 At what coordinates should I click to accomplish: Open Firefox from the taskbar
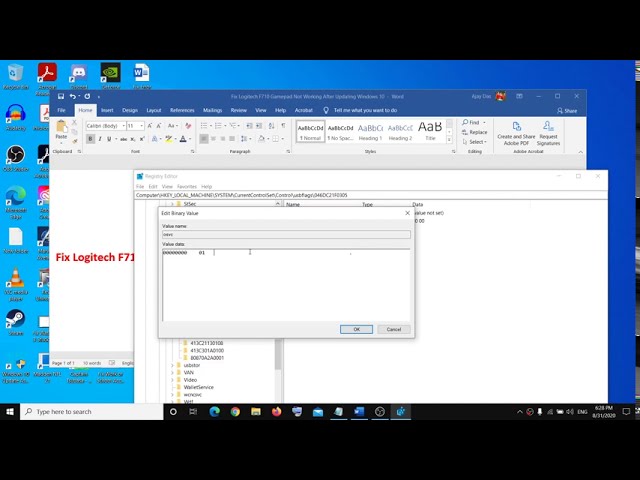277,412
